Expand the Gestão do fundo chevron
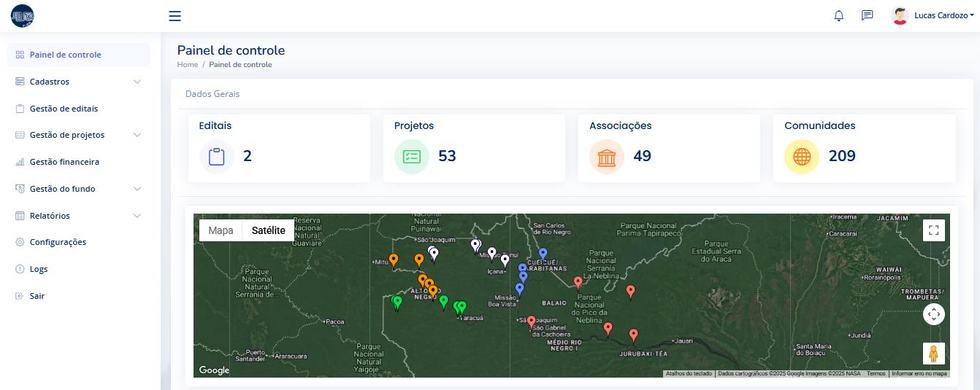 (x=138, y=189)
